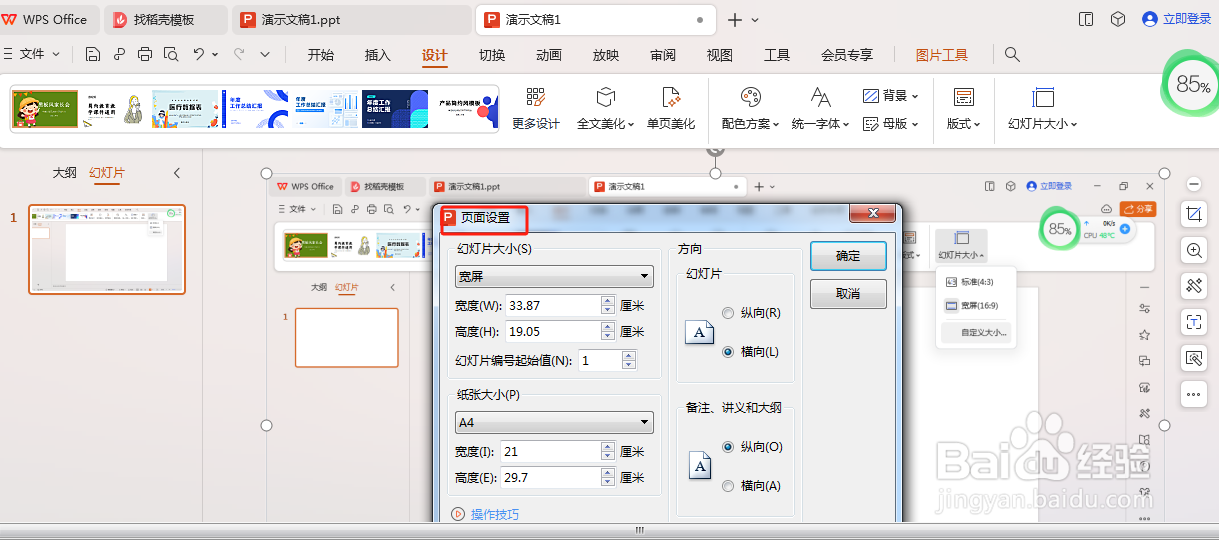Open the 宽屏 slide size combo box
Viewport: 1219px width, 541px height.
[x=553, y=277]
